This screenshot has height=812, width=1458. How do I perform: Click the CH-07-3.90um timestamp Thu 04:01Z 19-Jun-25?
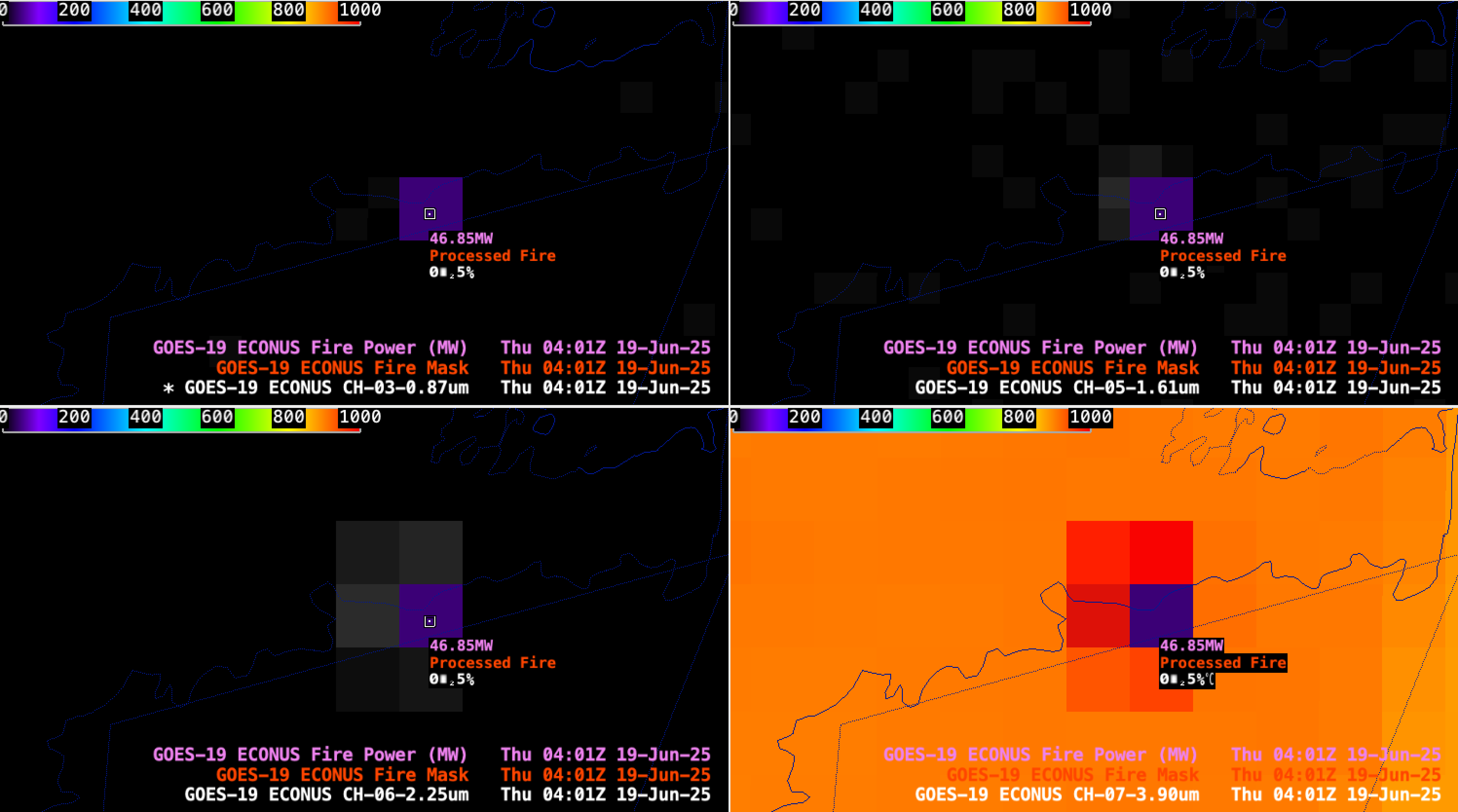(x=1335, y=794)
